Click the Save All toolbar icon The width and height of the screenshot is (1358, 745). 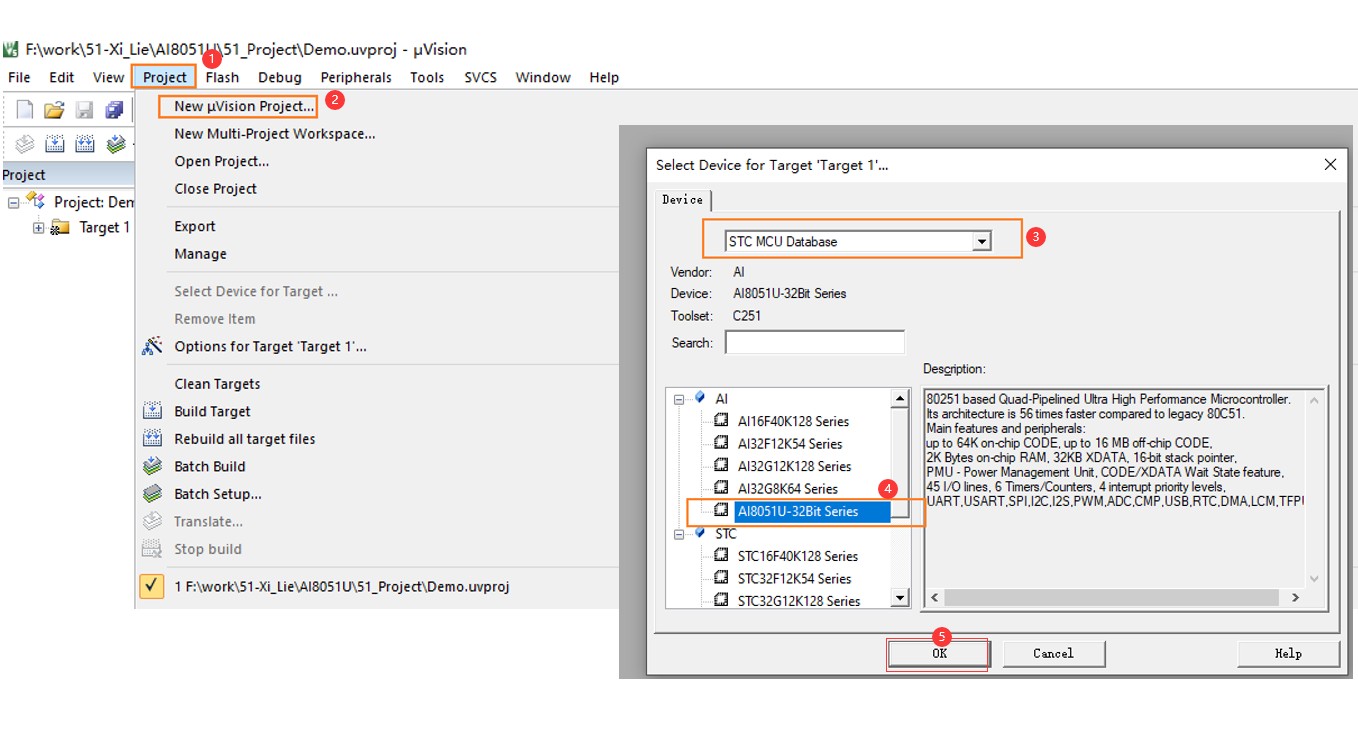115,109
